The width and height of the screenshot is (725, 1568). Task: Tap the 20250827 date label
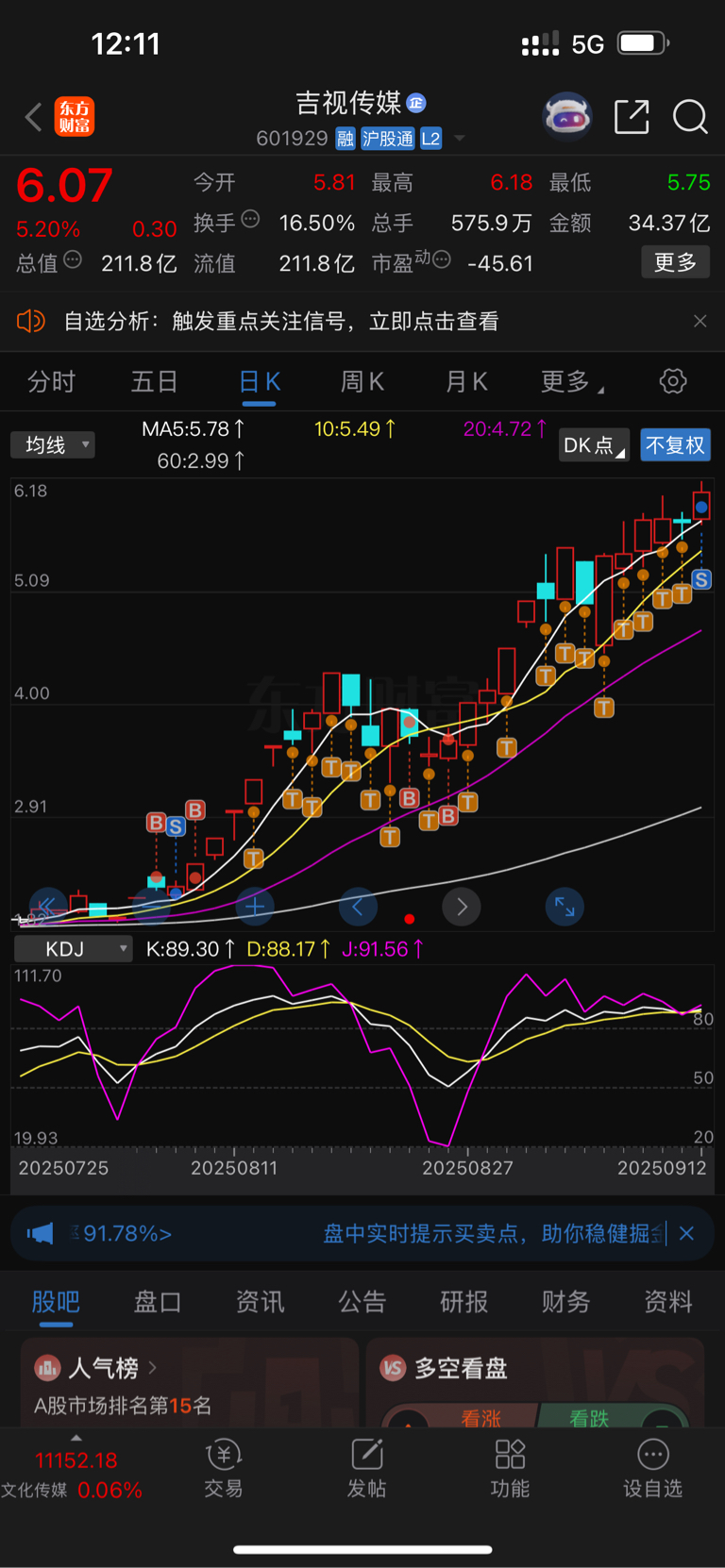point(467,1168)
